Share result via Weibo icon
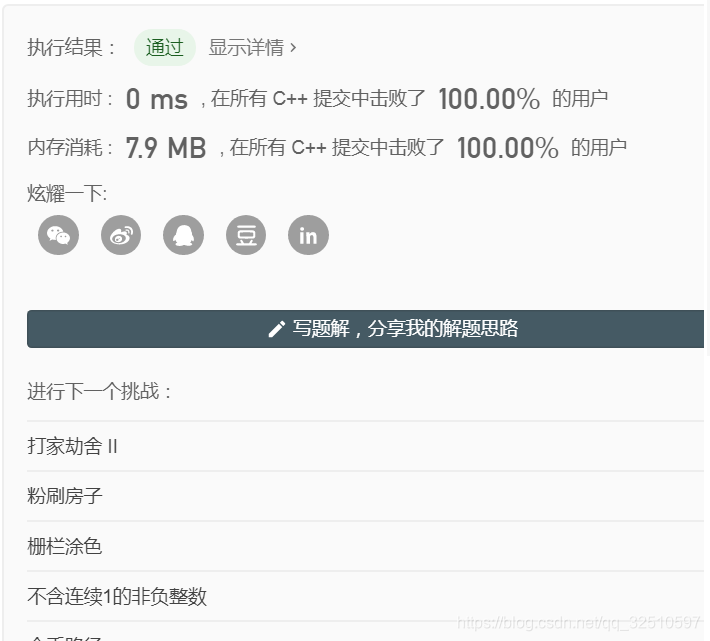The width and height of the screenshot is (710, 641). click(x=121, y=235)
